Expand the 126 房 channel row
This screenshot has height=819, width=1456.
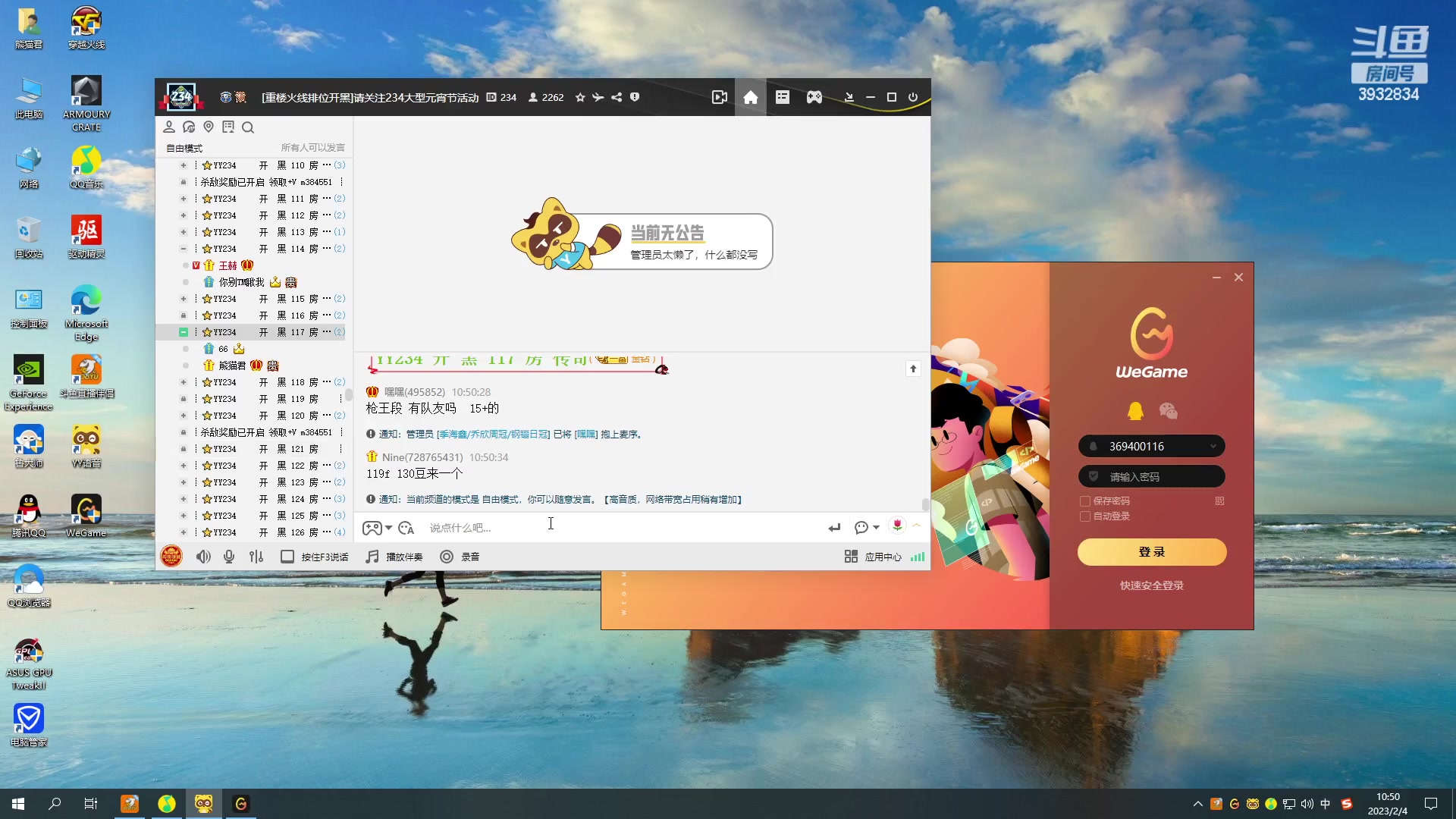click(x=183, y=532)
